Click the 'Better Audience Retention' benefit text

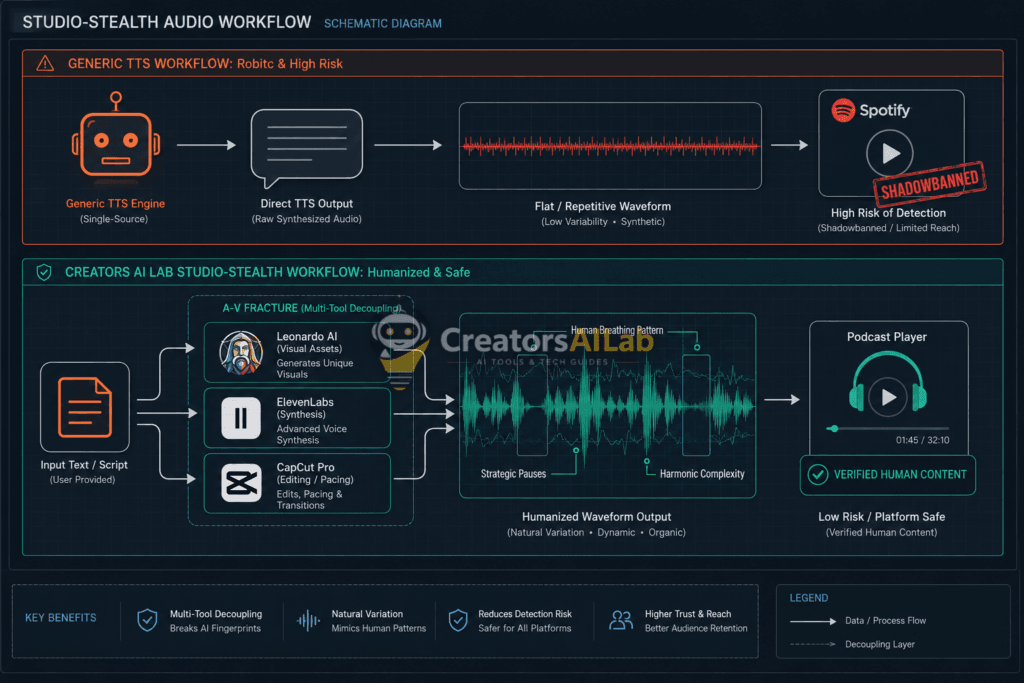click(696, 628)
